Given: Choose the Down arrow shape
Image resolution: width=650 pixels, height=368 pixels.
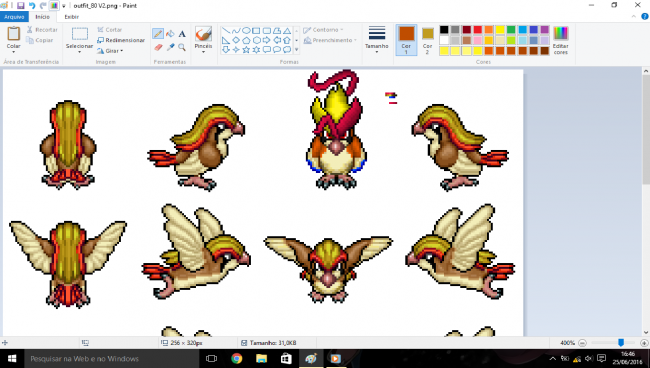Looking at the screenshot, I should (226, 50).
